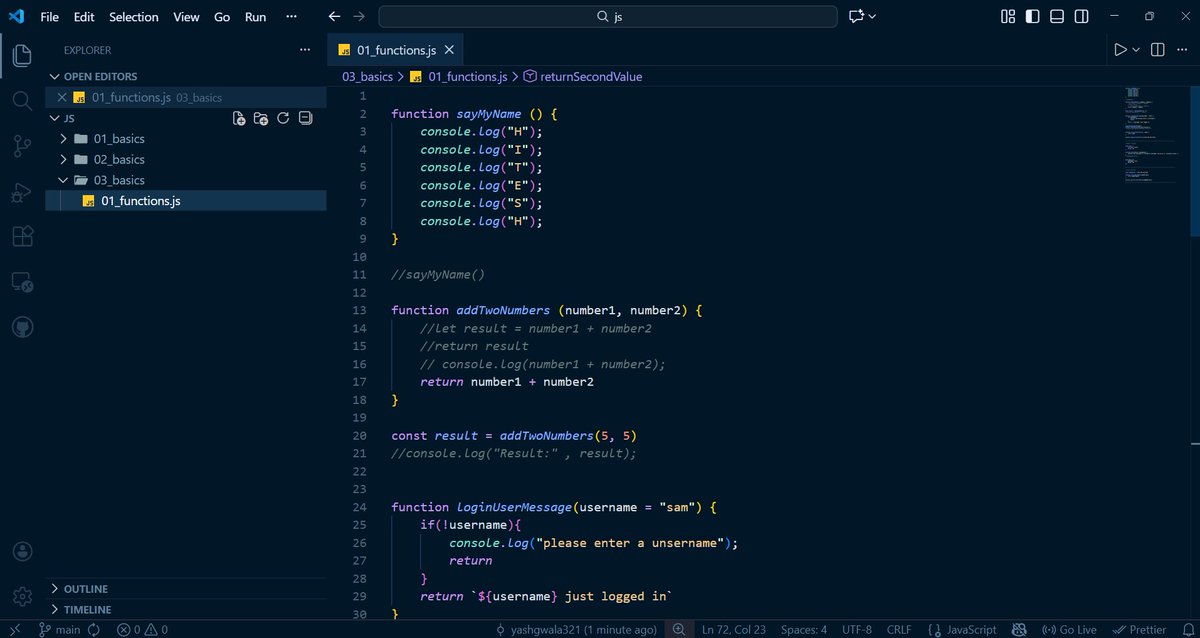Open the Run menu

click(256, 17)
